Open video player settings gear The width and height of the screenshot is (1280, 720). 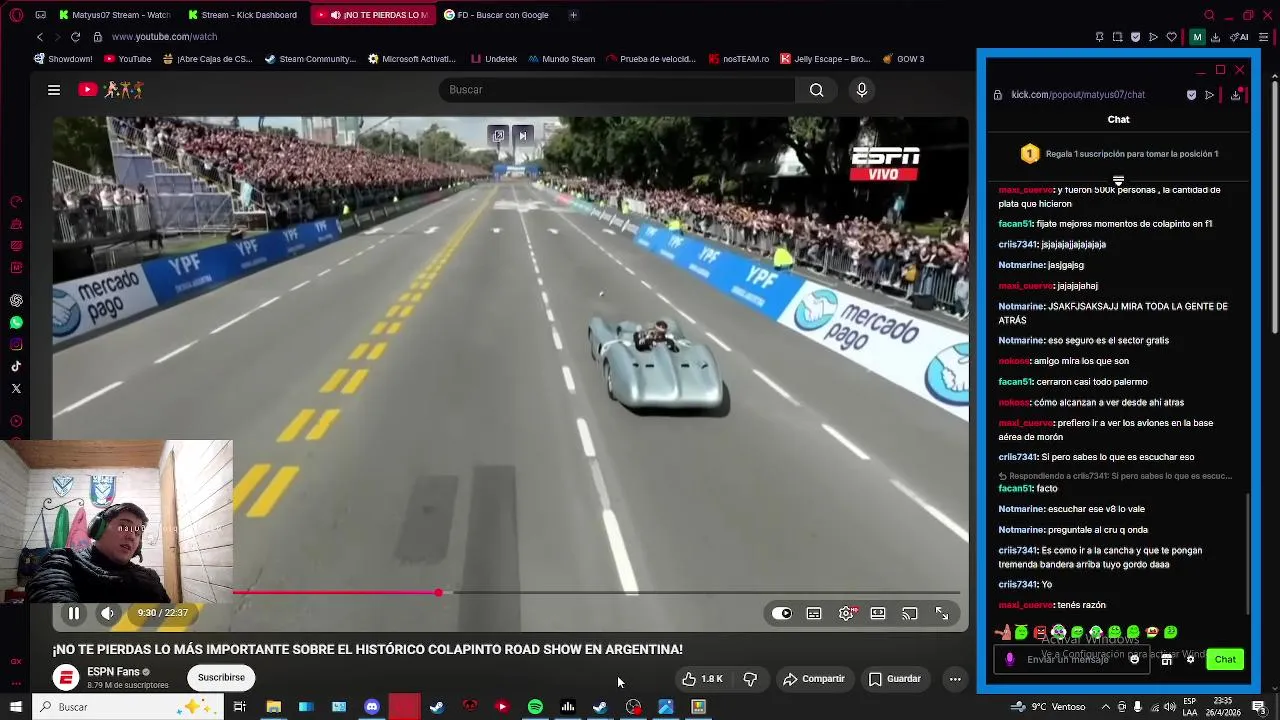846,613
